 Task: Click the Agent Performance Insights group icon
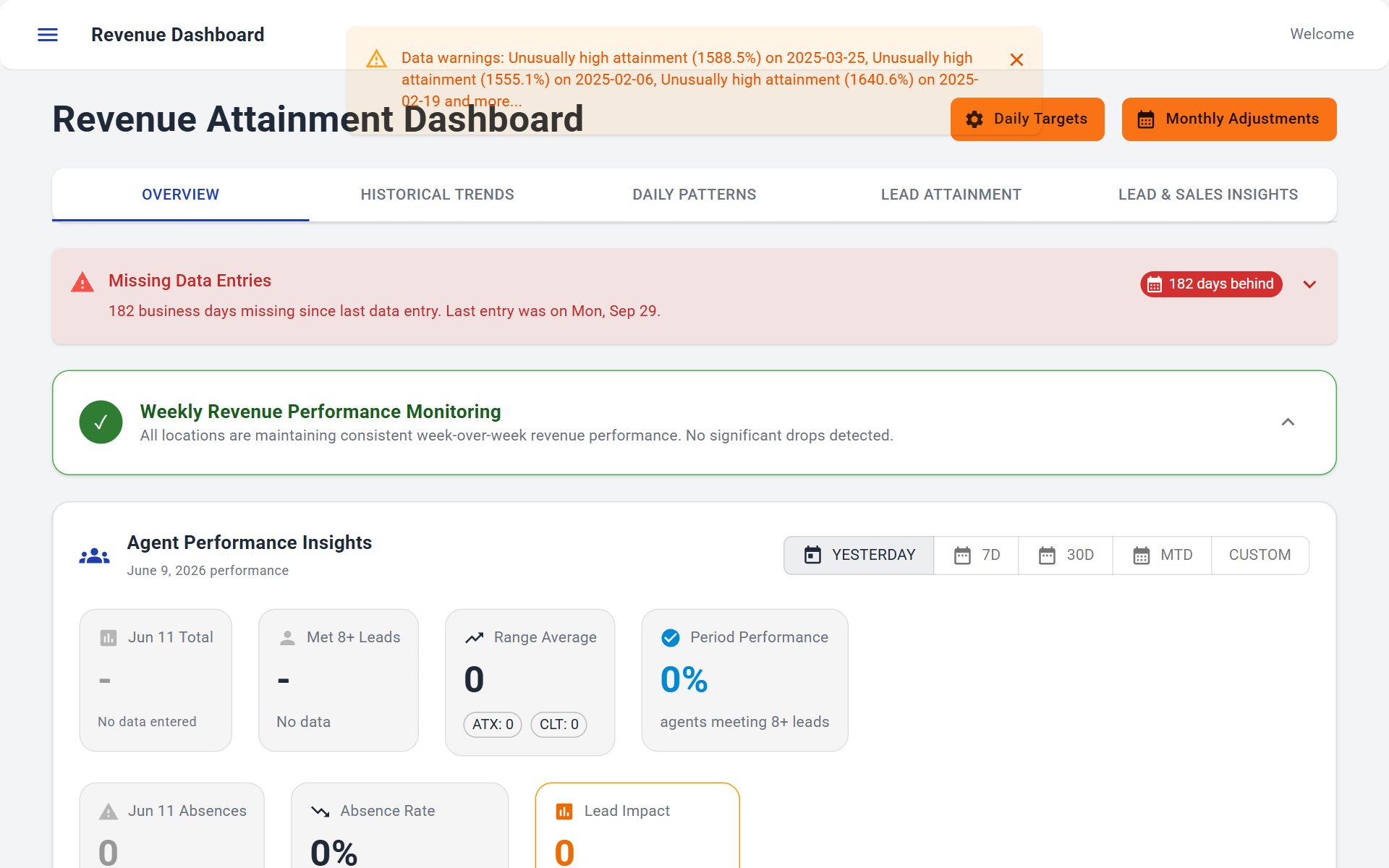click(x=94, y=556)
